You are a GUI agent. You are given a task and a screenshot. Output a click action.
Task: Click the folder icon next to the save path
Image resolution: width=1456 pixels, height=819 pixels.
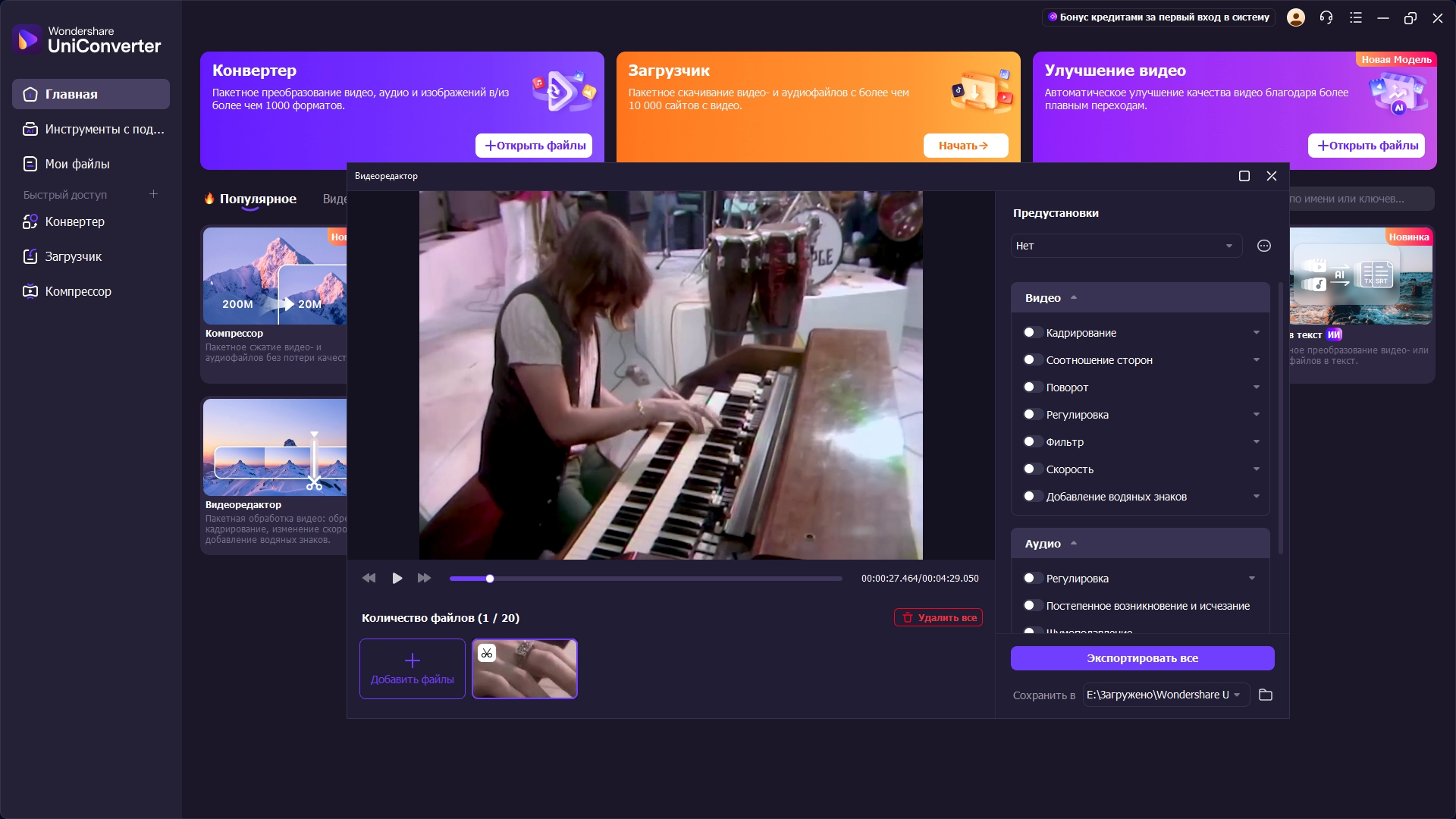coord(1265,695)
